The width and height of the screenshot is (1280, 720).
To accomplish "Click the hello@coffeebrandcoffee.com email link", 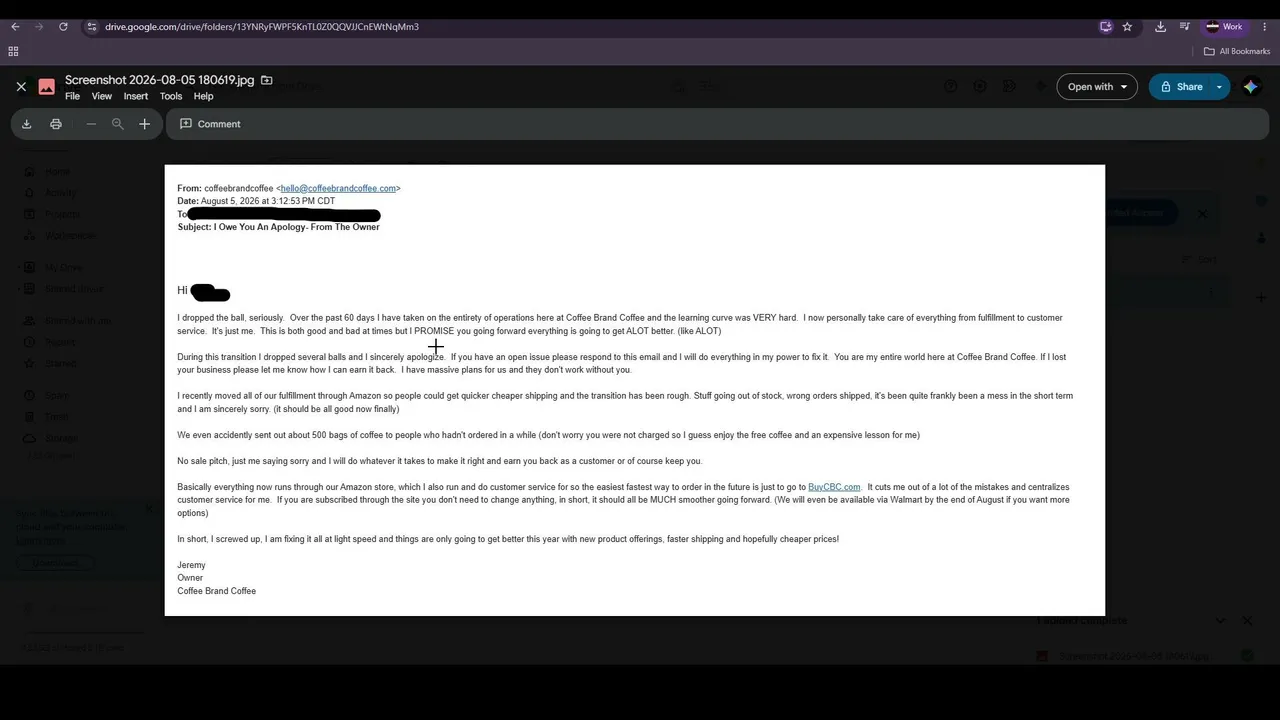I will pos(338,188).
